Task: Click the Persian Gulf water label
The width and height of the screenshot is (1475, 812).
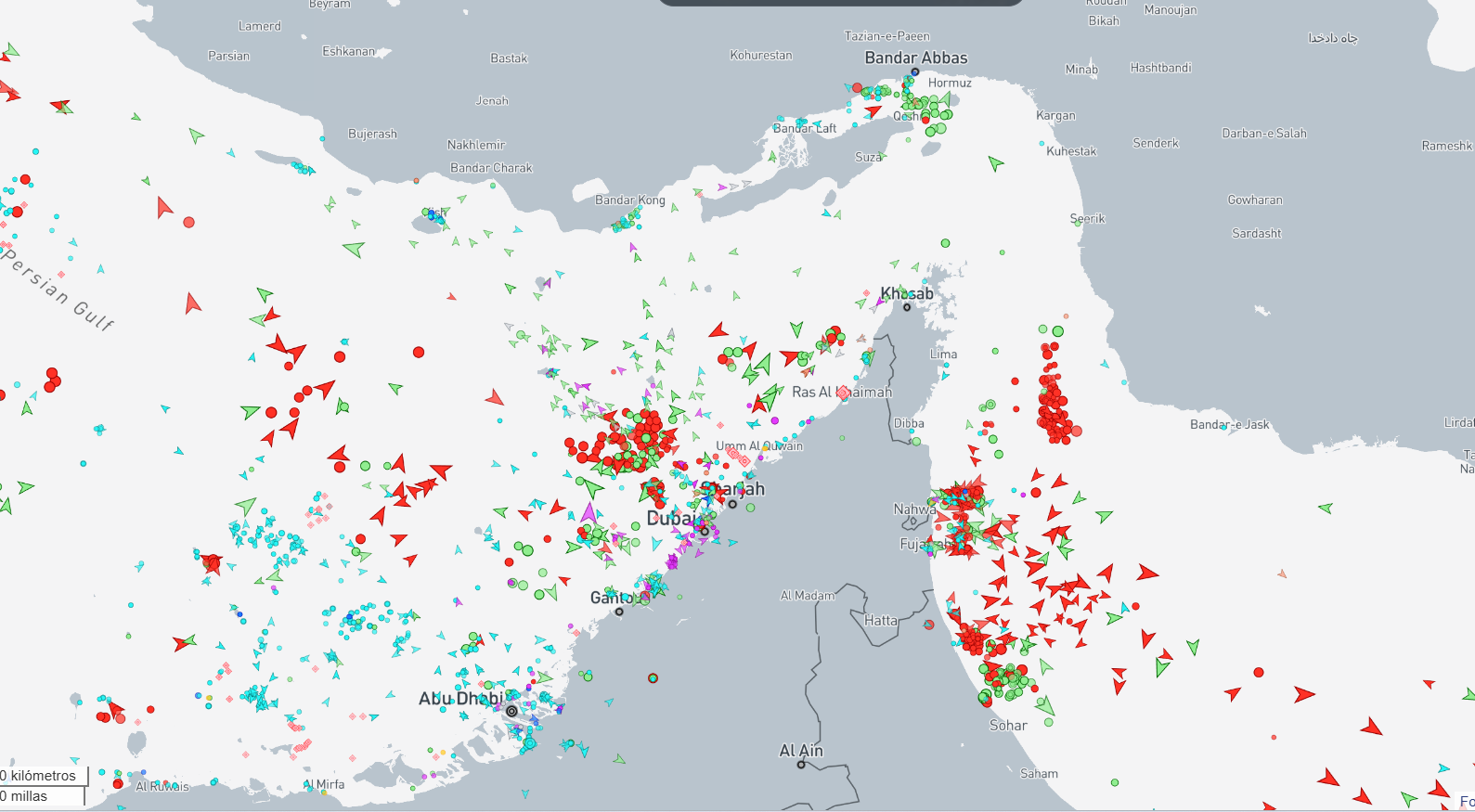Action: pos(58,289)
